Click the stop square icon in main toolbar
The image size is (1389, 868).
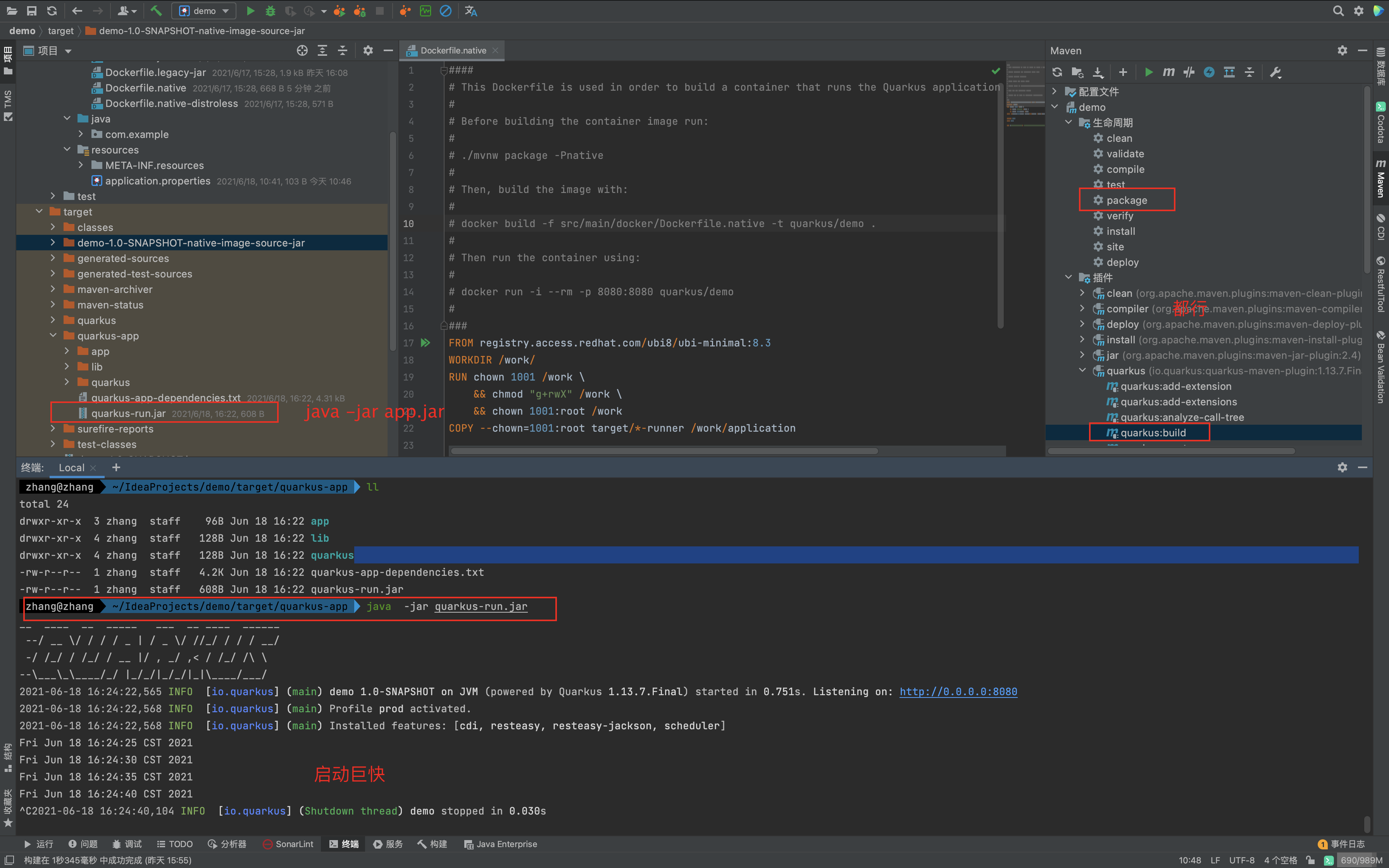(x=379, y=11)
